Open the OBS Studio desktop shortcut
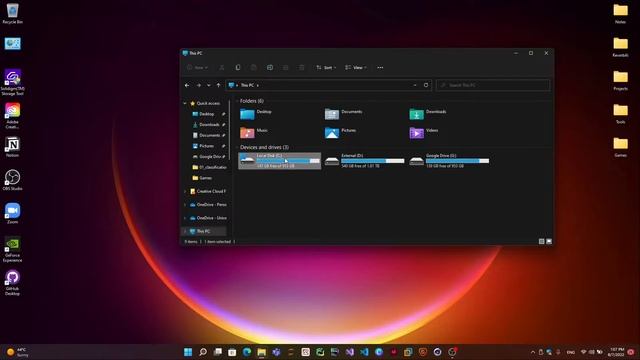 tap(13, 180)
